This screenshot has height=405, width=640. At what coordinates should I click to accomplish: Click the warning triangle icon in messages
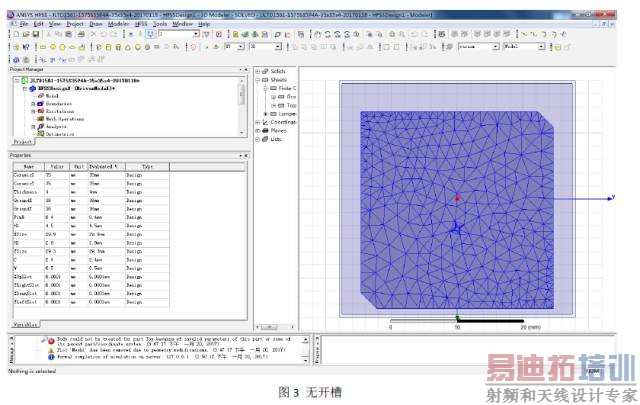click(x=51, y=350)
